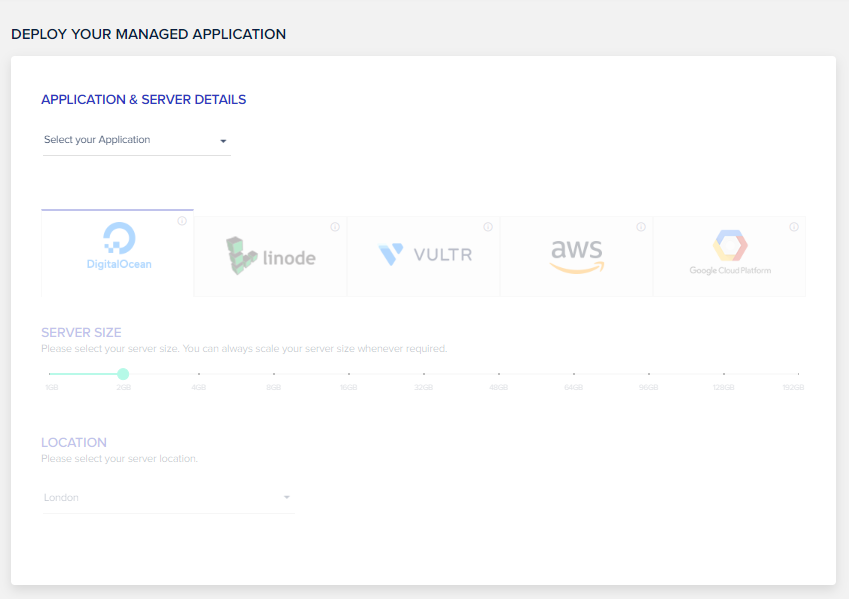Set server size to 128GB mark
Viewport: 849px width, 599px height.
point(724,374)
